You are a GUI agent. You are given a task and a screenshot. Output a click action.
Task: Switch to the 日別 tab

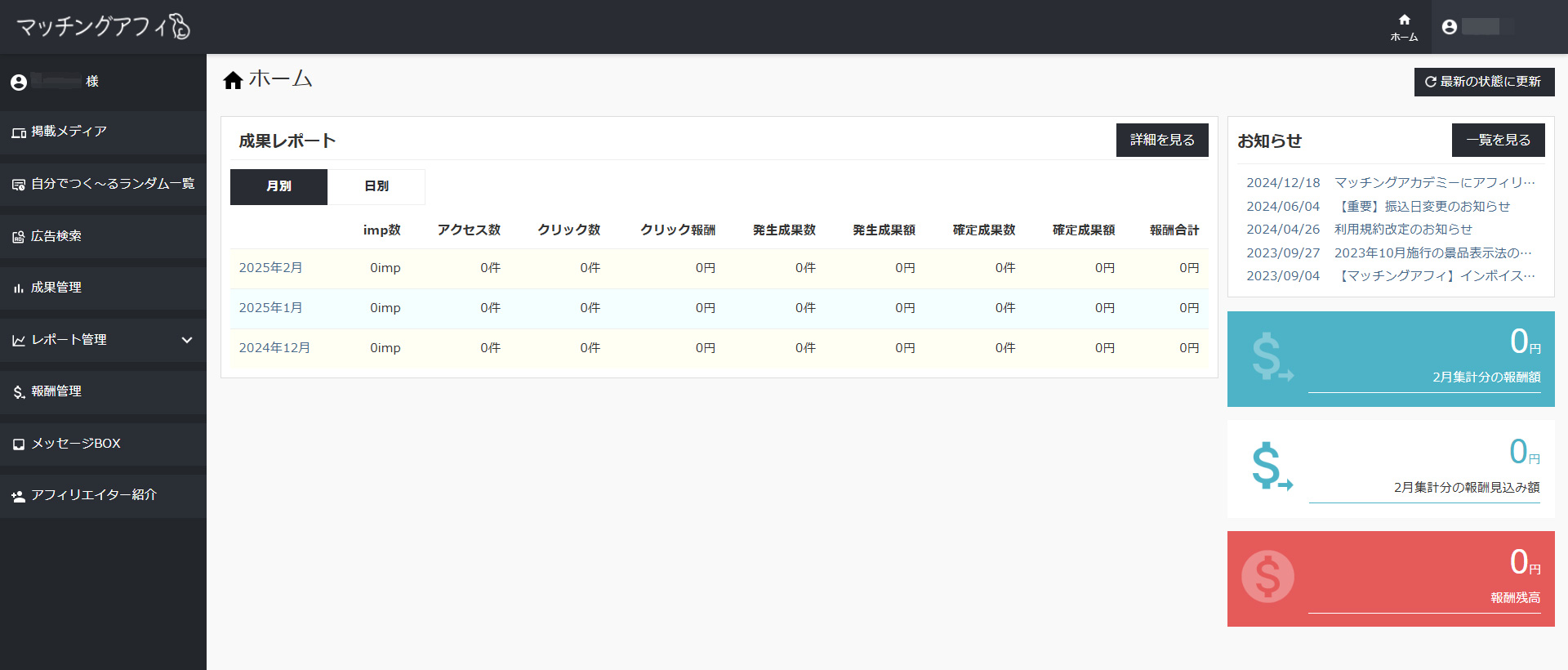[376, 186]
